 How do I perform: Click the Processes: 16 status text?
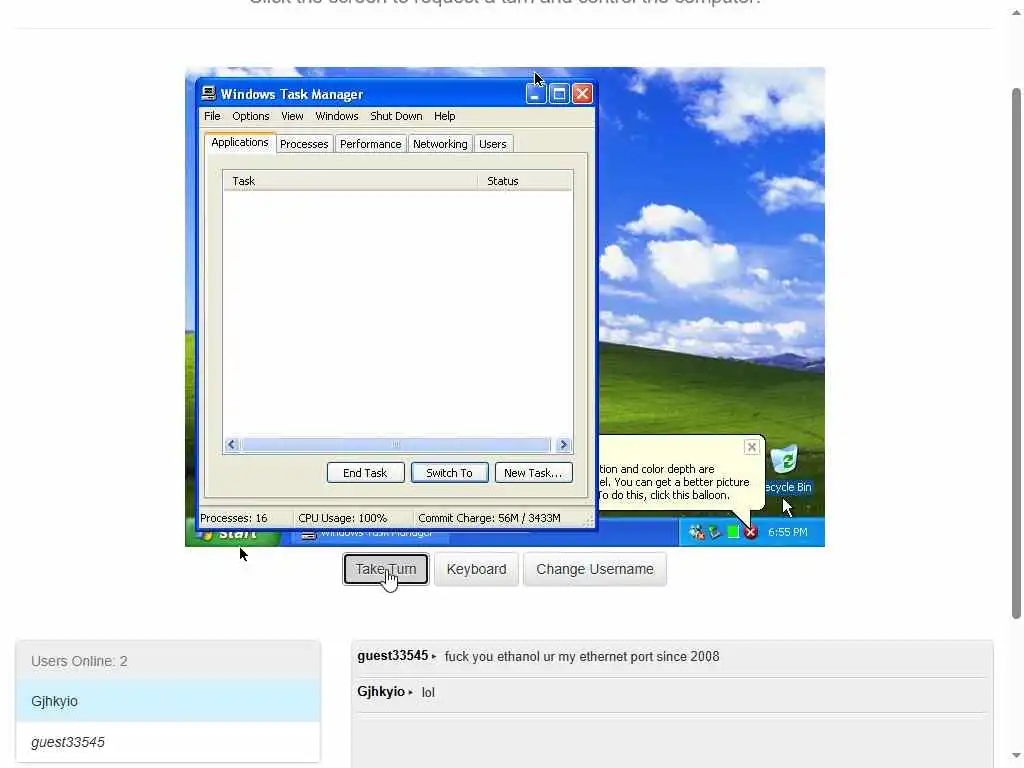coord(234,518)
